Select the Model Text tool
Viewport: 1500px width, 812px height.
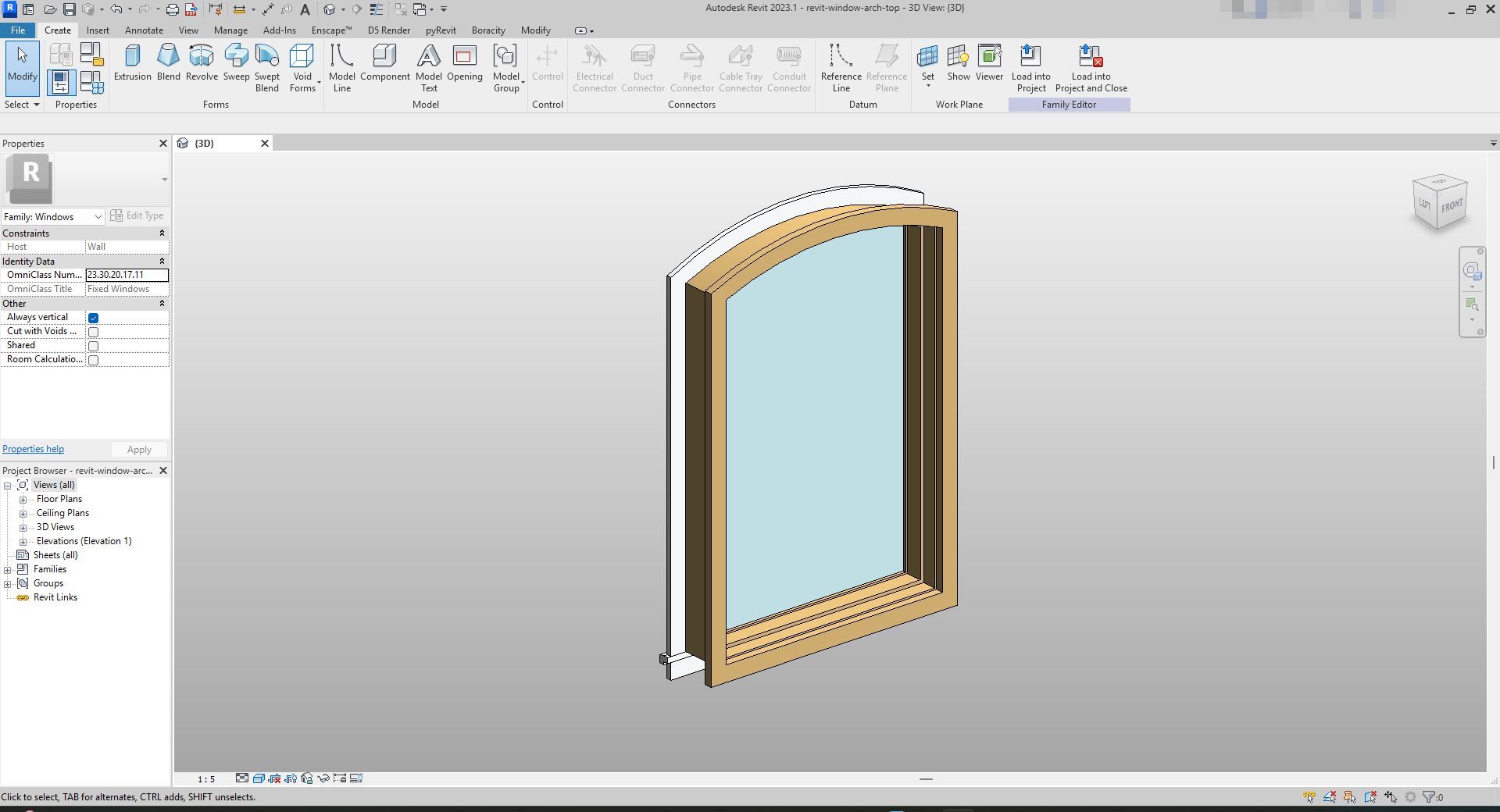pos(428,68)
